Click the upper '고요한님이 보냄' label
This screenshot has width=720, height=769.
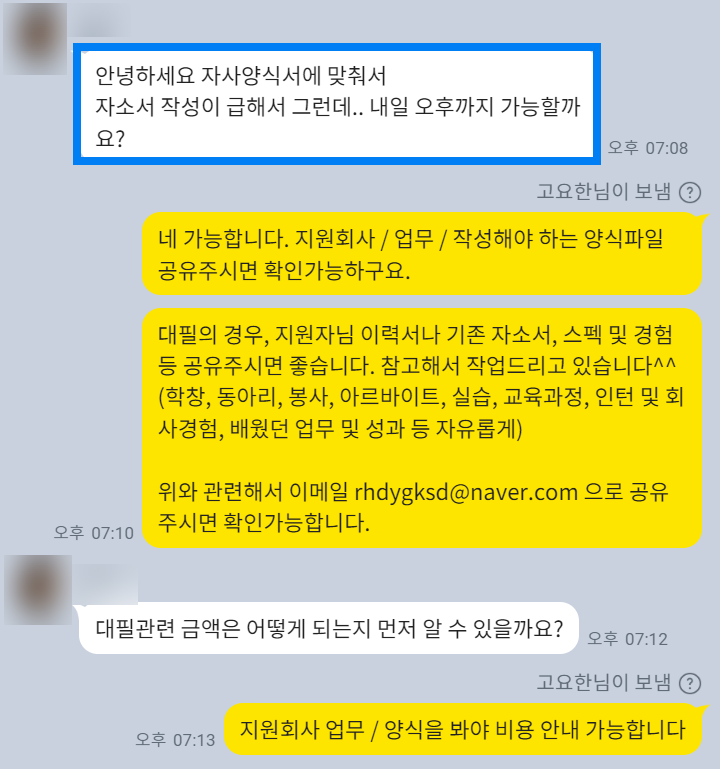coord(603,191)
